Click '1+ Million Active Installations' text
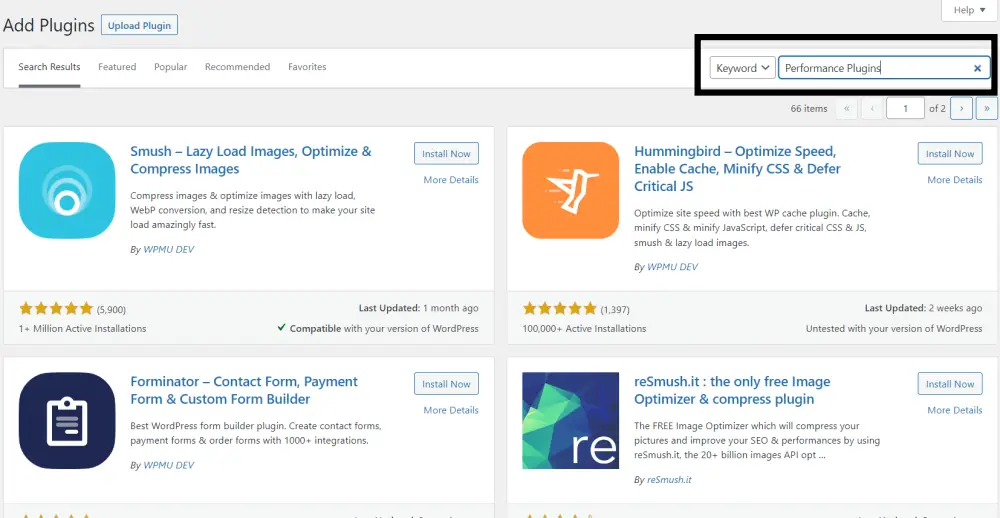The height and width of the screenshot is (518, 1000). (x=83, y=329)
